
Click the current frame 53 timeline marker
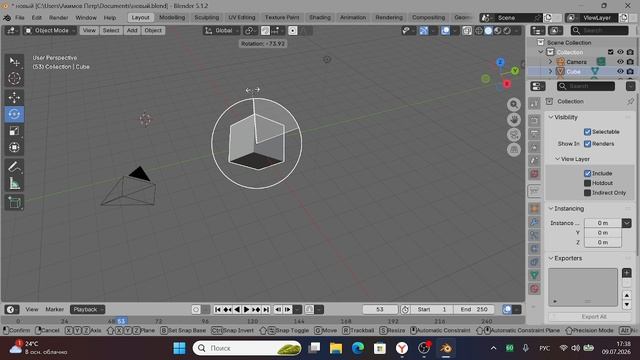tap(121, 321)
